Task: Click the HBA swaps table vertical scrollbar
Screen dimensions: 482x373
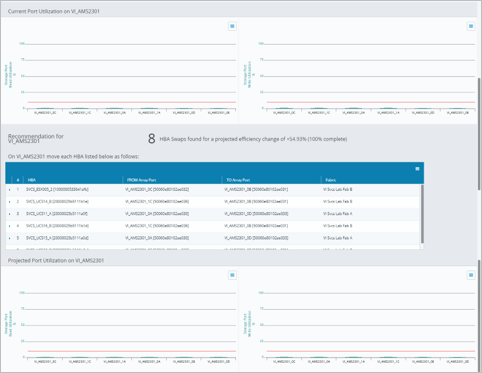Action: [x=422, y=214]
